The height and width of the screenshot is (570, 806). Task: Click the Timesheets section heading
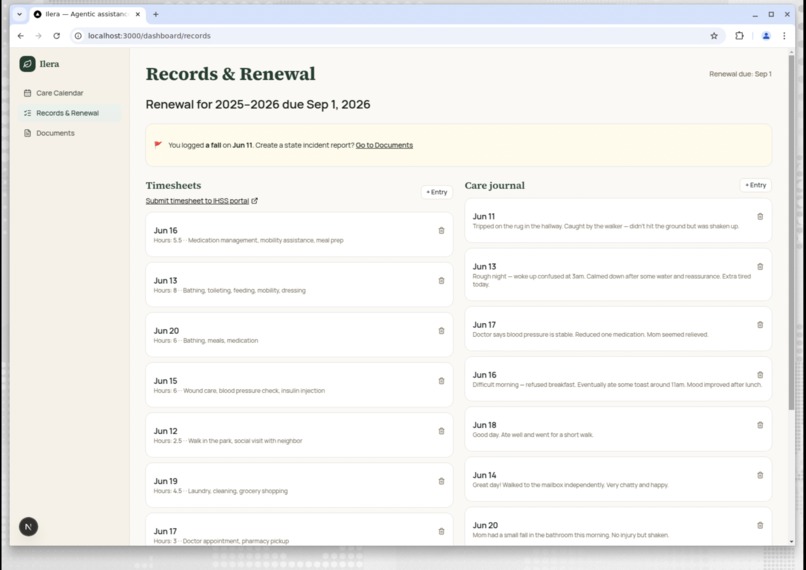pos(173,186)
